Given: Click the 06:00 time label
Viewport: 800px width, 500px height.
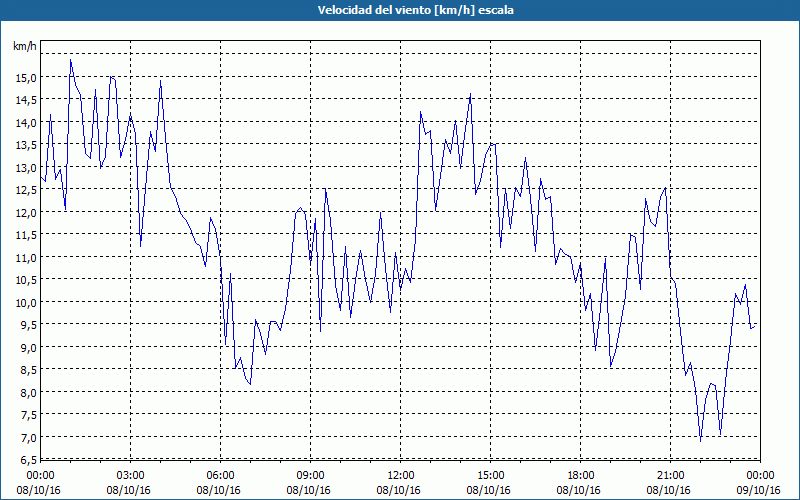Looking at the screenshot, I should (x=220, y=476).
